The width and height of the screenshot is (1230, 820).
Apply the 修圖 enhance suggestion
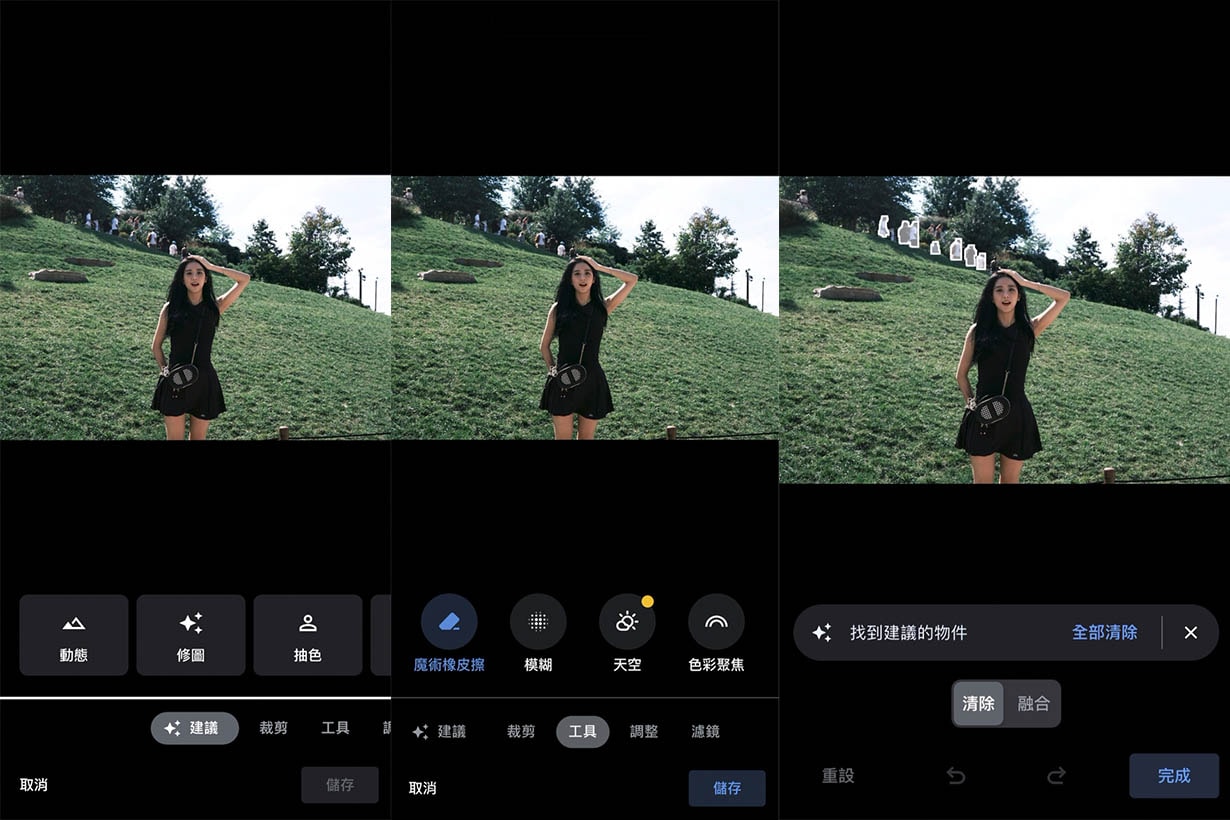pos(190,635)
